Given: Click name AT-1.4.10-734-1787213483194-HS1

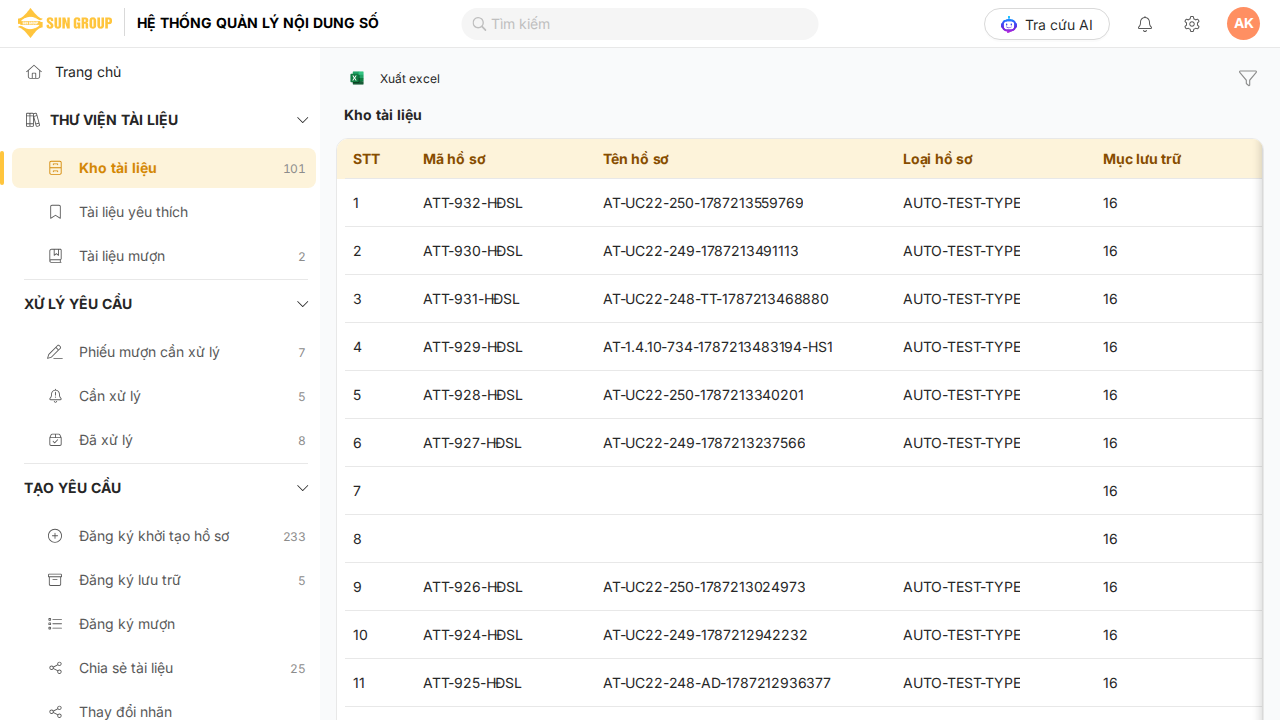Looking at the screenshot, I should pos(718,347).
